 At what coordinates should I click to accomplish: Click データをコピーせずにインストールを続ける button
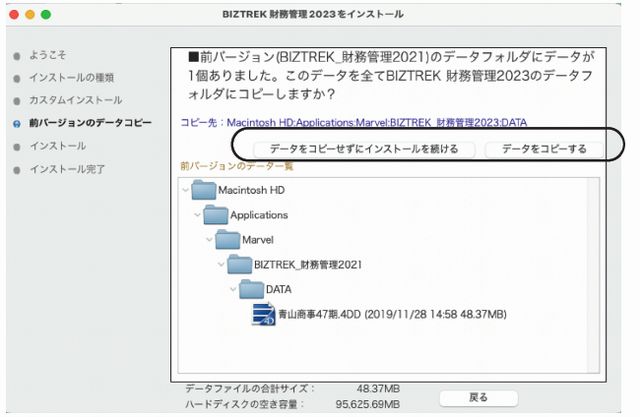(364, 149)
